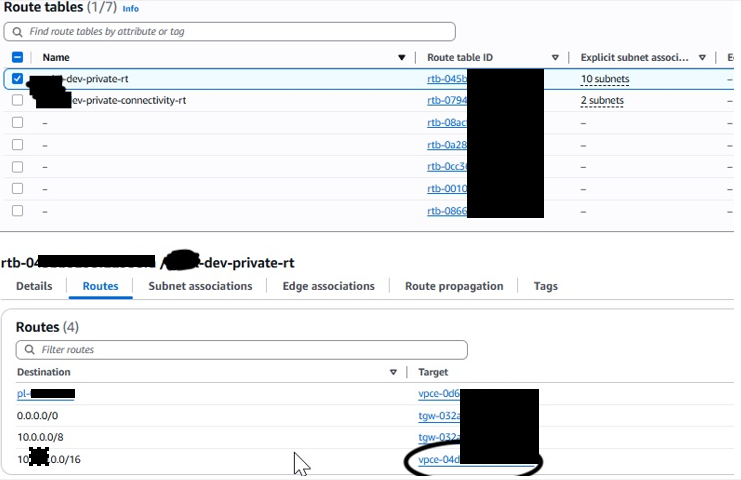Sort by Name column arrow
The width and height of the screenshot is (741, 480).
(402, 58)
